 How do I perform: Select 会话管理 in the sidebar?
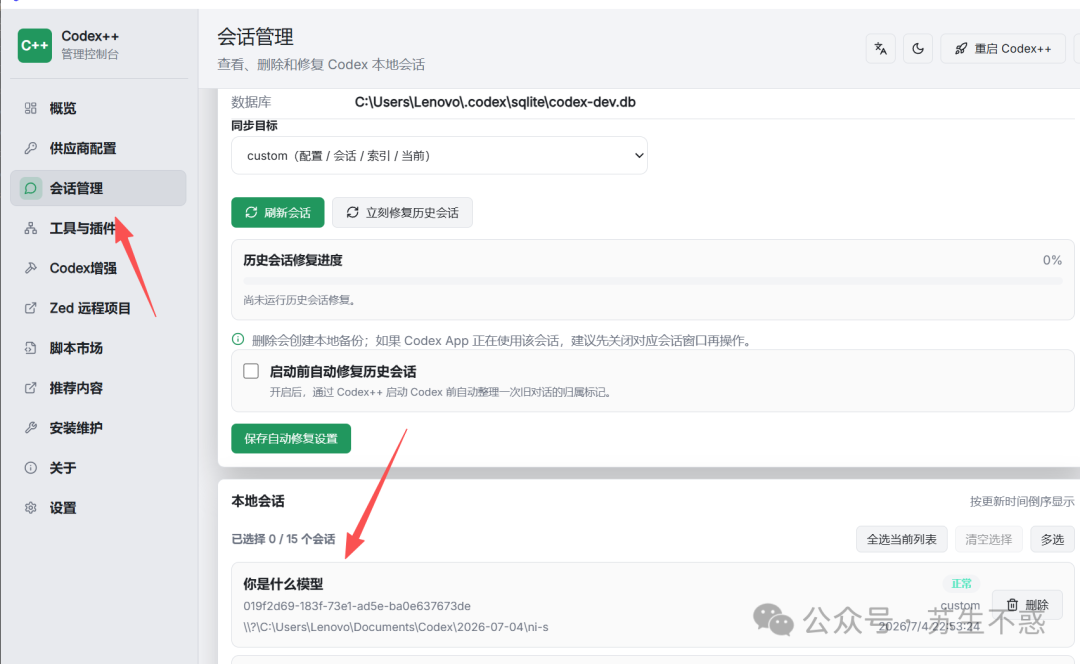click(x=98, y=188)
